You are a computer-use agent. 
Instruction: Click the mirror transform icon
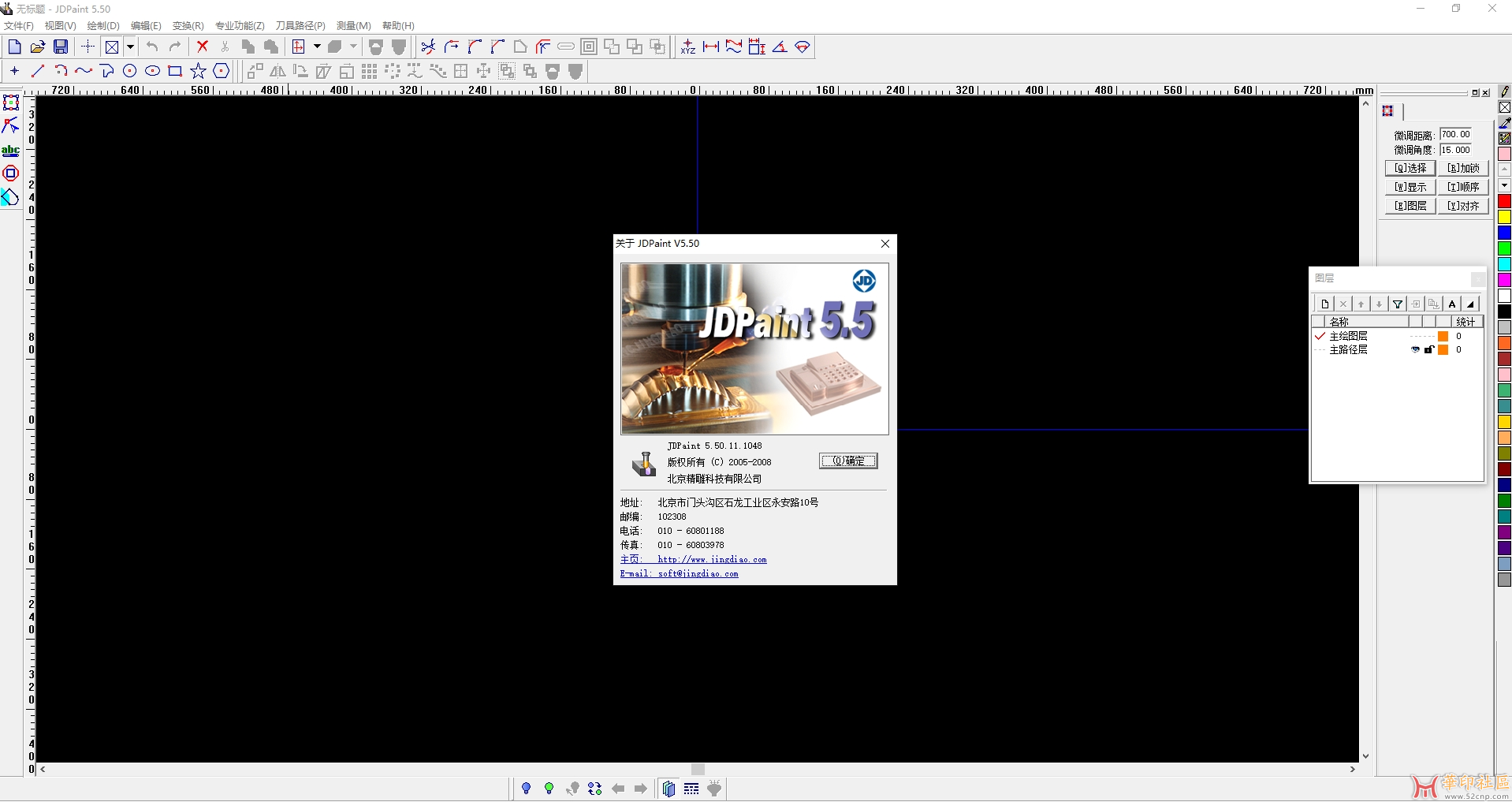click(x=277, y=72)
